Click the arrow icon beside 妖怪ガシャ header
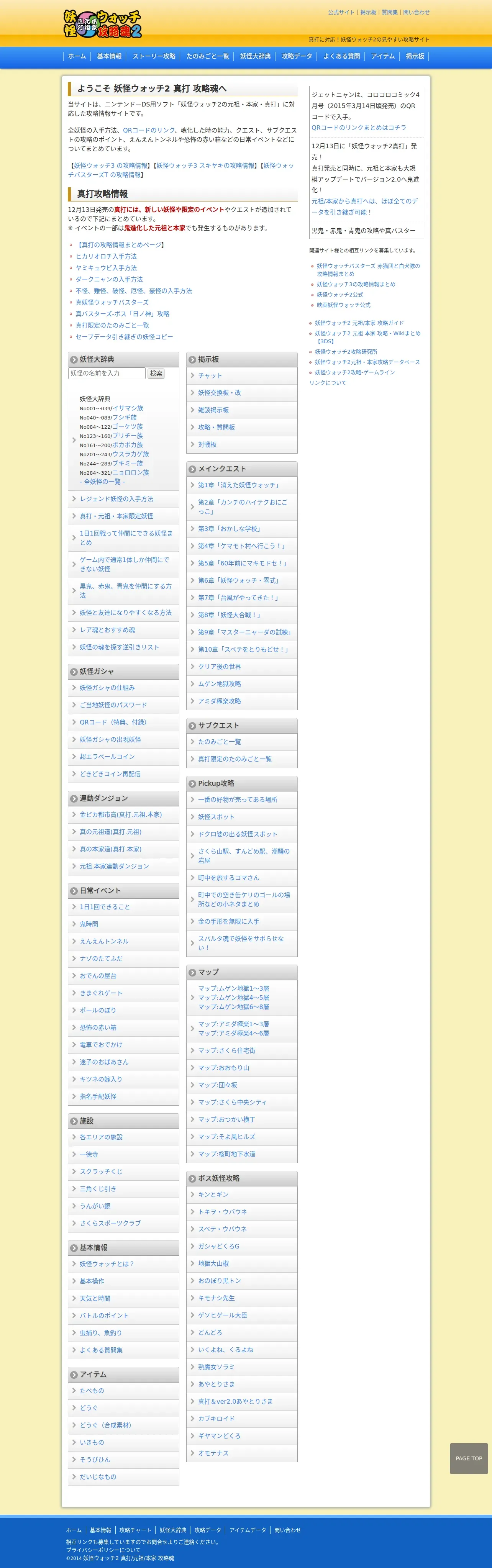Viewport: 492px width, 1568px height. pos(74,672)
